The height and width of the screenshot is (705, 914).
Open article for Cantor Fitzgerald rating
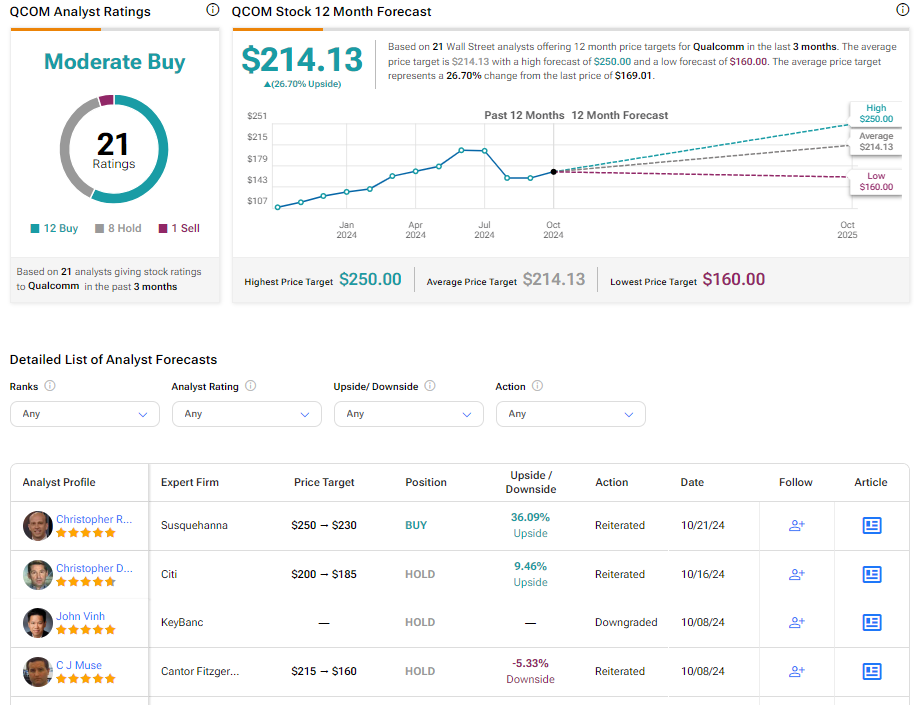[871, 671]
